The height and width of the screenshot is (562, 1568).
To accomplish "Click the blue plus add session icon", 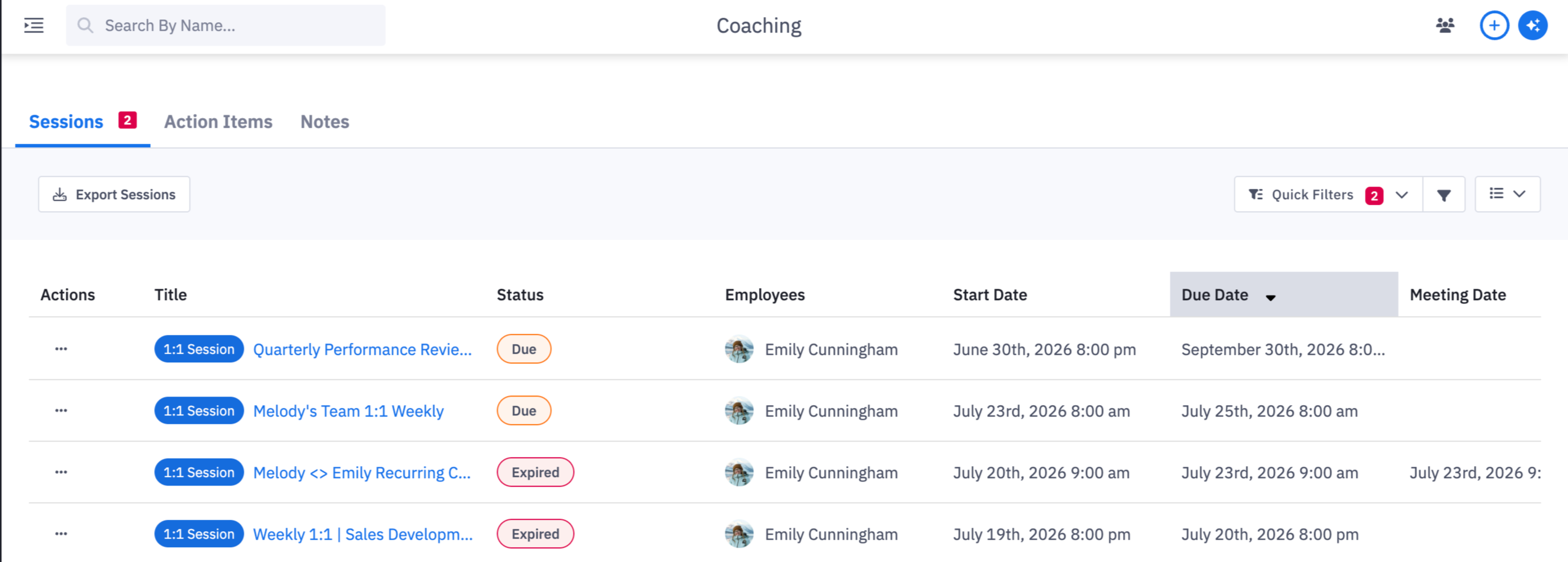I will click(x=1494, y=26).
